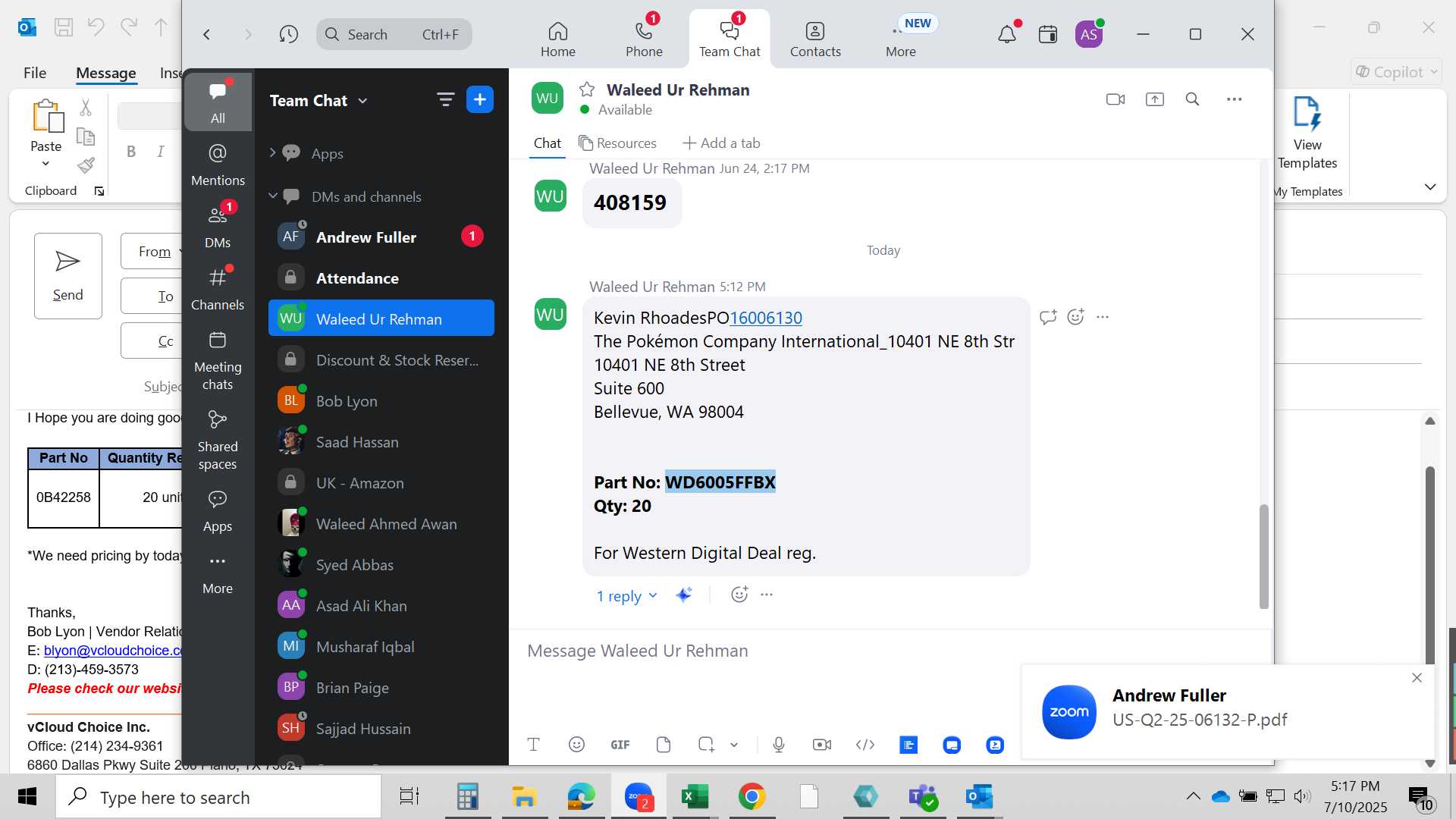The height and width of the screenshot is (819, 1456).
Task: Open the More tab with NEW badge
Action: tap(901, 39)
